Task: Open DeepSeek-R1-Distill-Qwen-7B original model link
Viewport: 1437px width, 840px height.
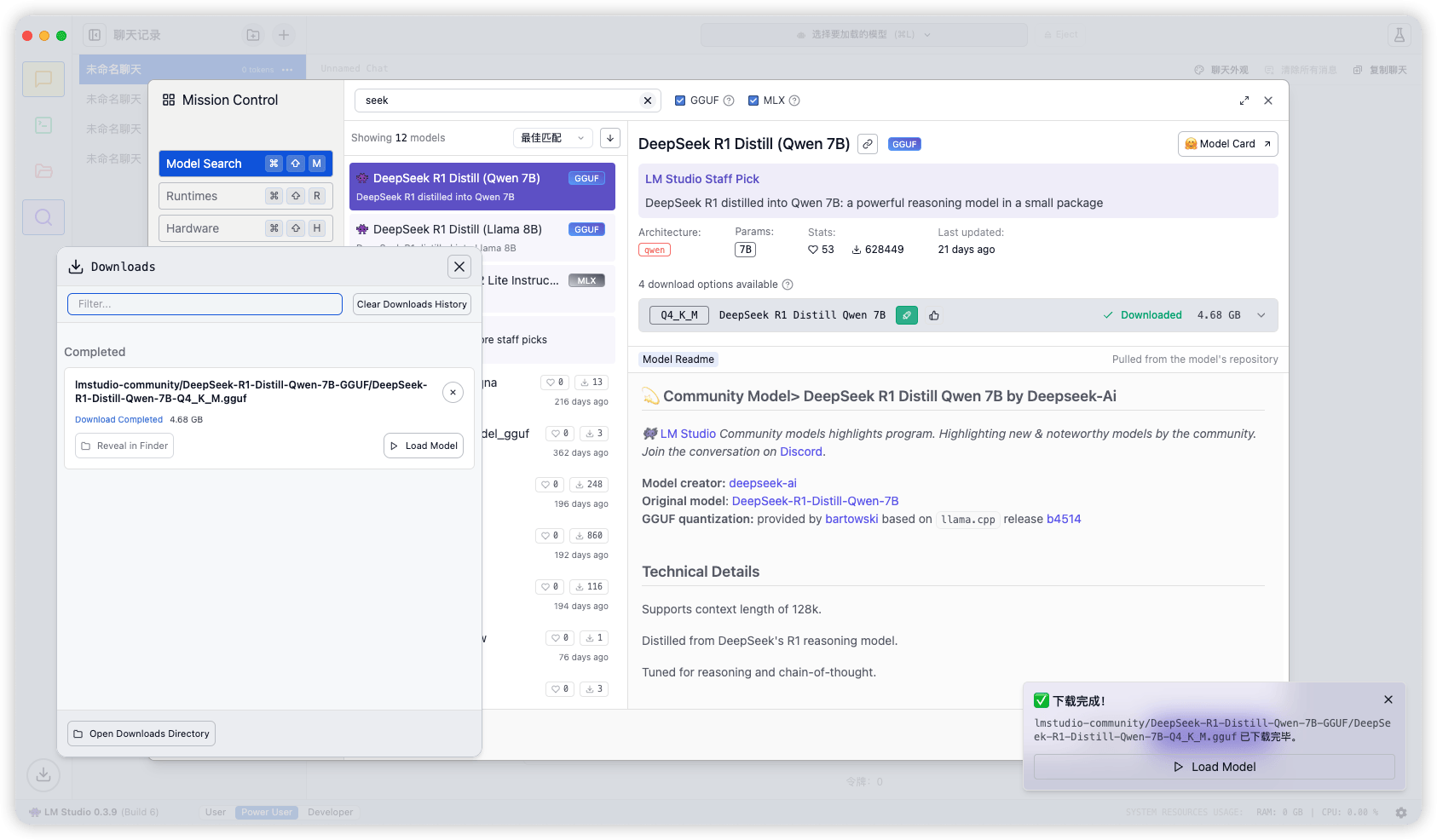Action: (x=816, y=501)
